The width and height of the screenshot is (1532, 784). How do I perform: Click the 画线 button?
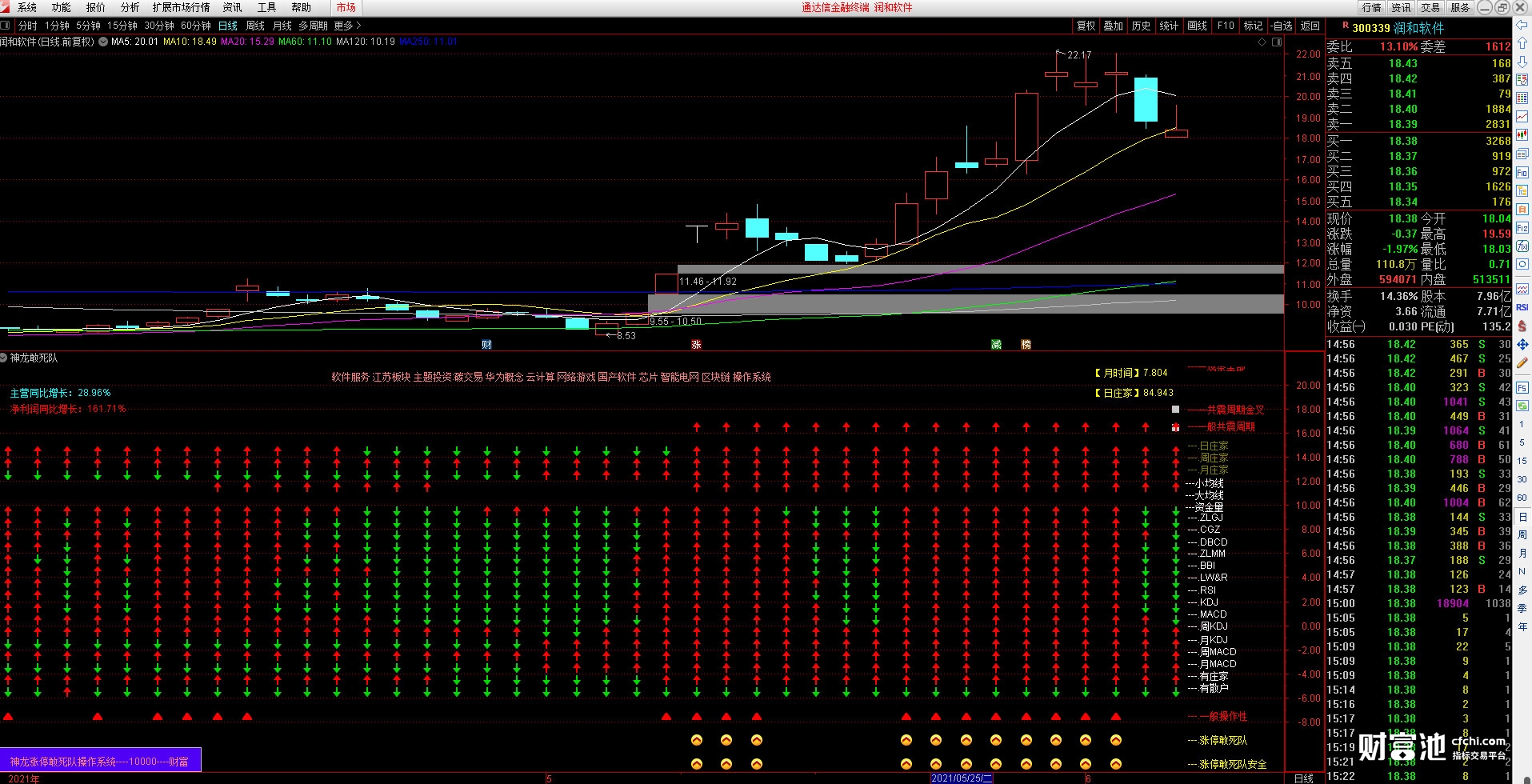[x=1198, y=26]
